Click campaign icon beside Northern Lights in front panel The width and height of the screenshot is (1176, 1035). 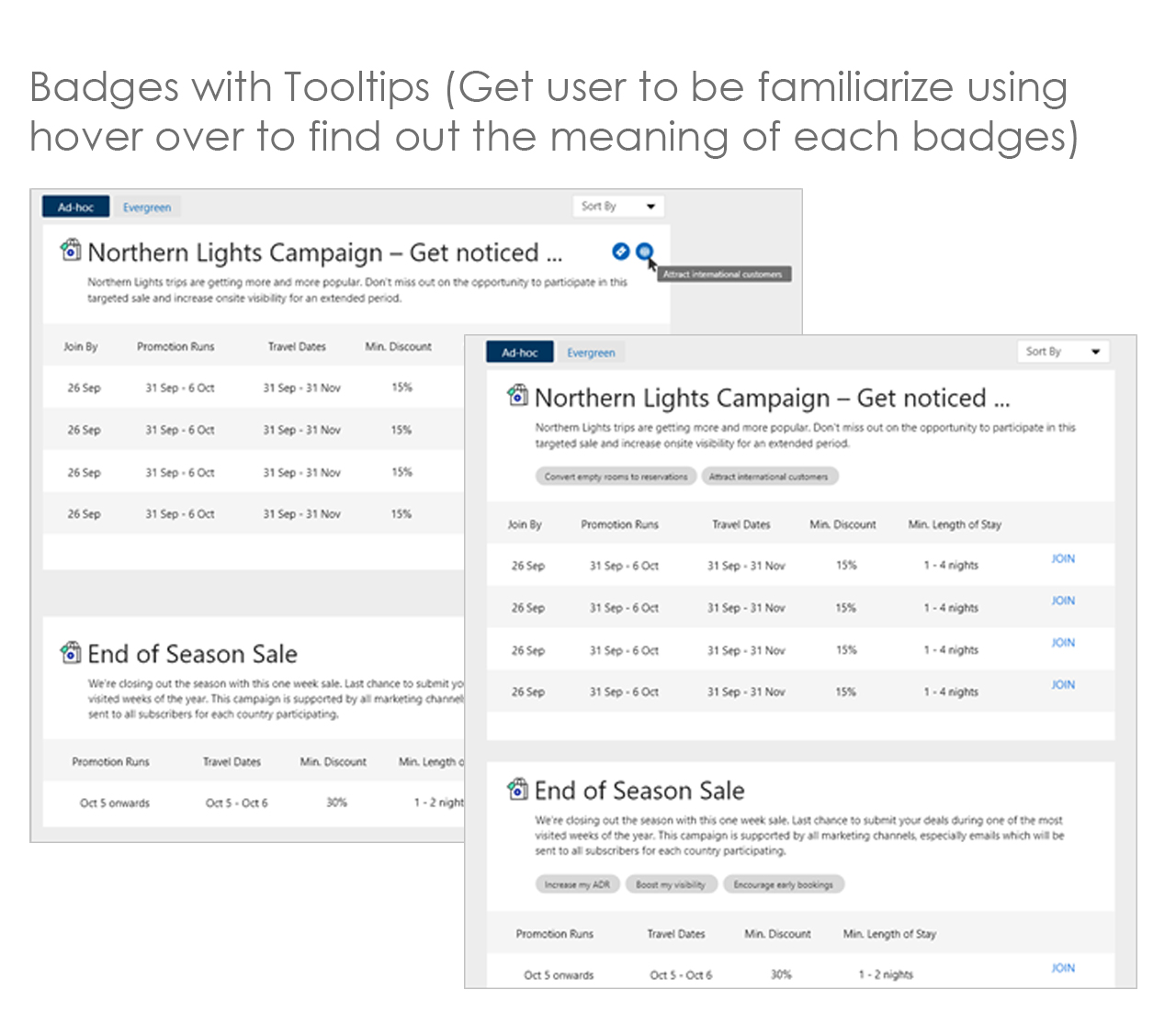[517, 396]
